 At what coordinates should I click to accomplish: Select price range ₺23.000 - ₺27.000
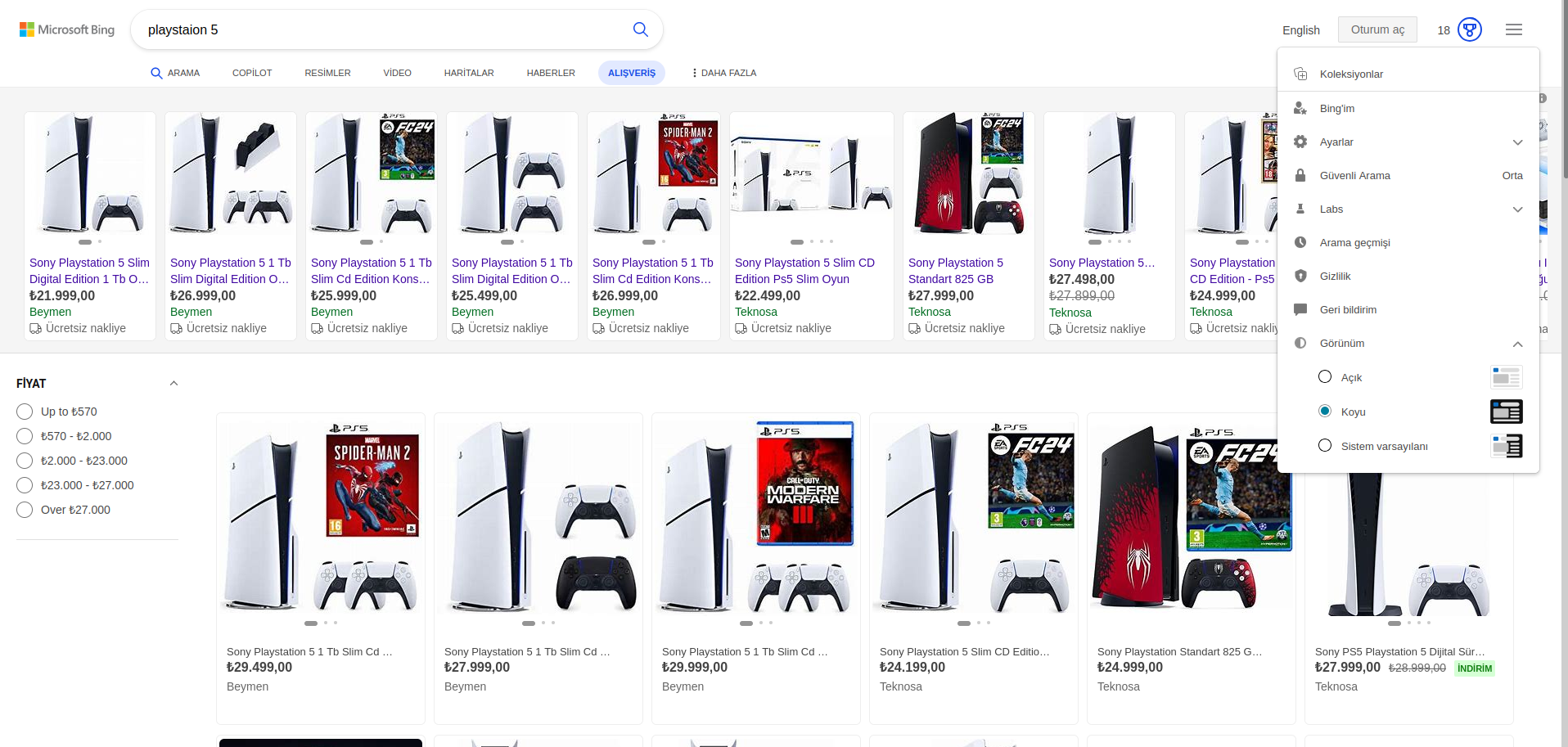coord(25,485)
